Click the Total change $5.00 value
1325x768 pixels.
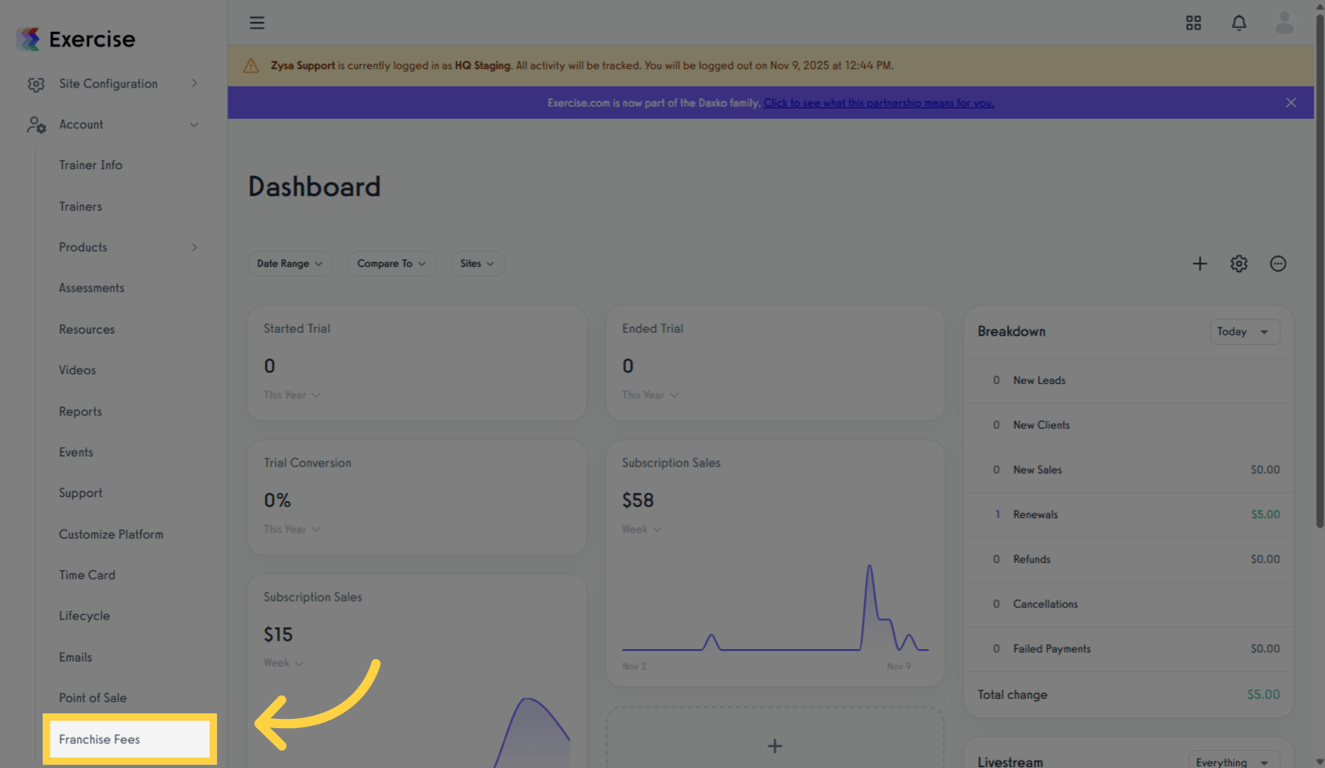[1263, 695]
